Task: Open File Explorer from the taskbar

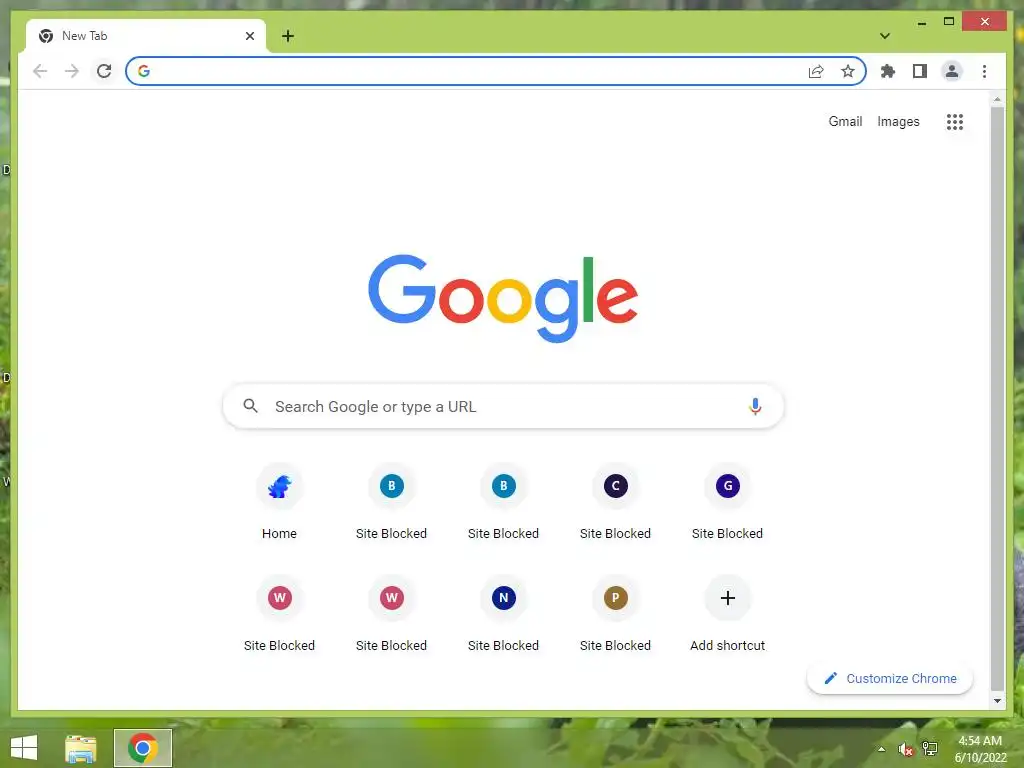Action: pyautogui.click(x=81, y=748)
